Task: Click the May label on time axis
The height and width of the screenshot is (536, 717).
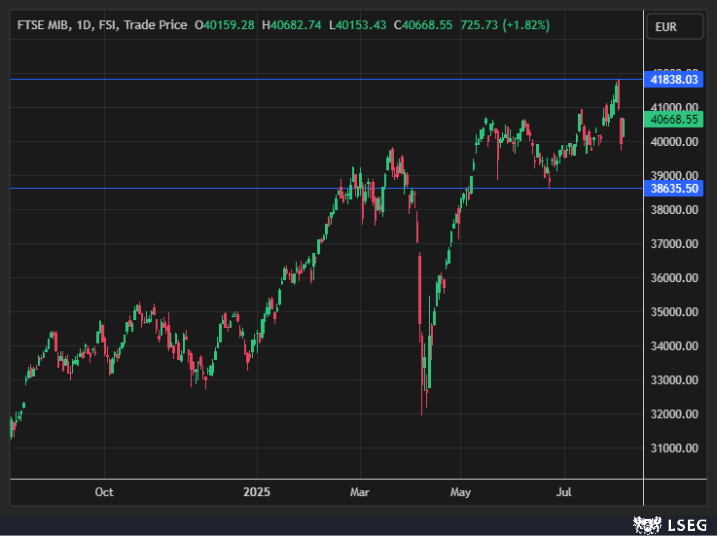Action: [460, 492]
